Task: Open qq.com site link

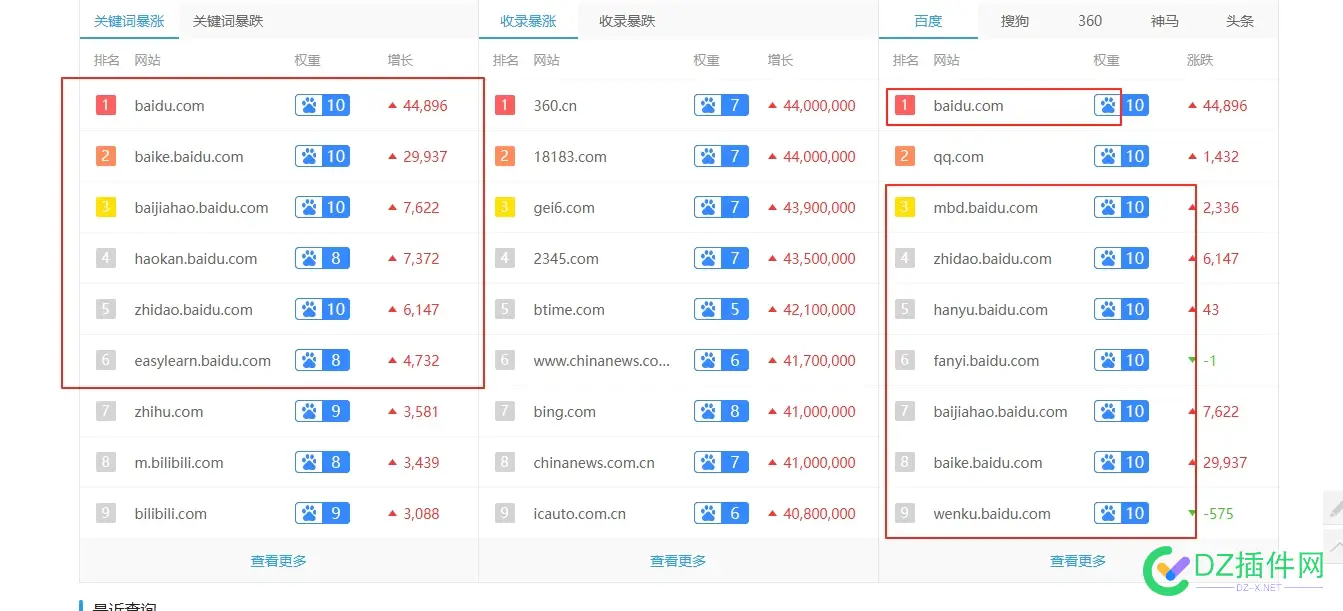Action: click(x=958, y=157)
